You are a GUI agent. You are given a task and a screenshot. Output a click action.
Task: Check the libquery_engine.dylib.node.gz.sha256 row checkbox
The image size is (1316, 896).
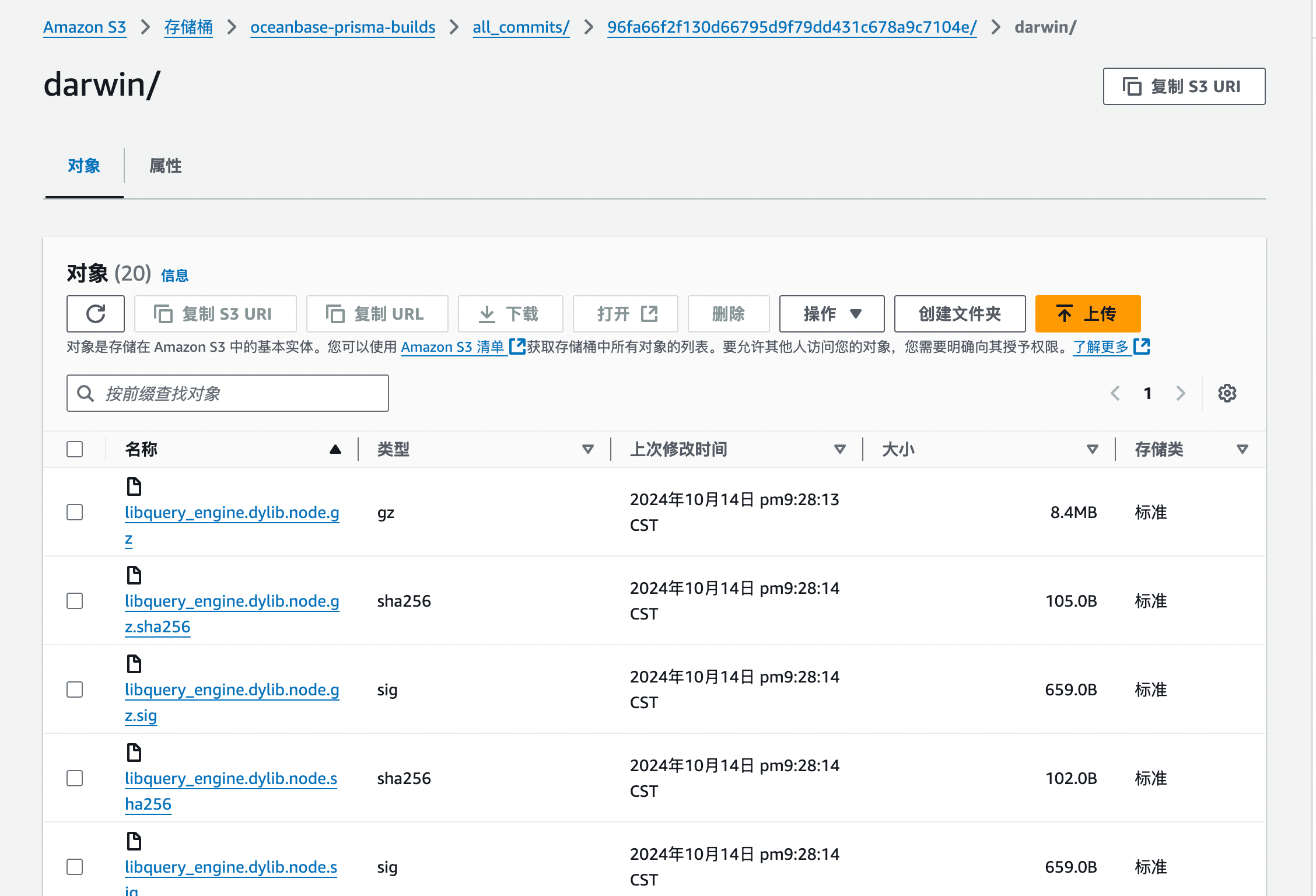[75, 601]
